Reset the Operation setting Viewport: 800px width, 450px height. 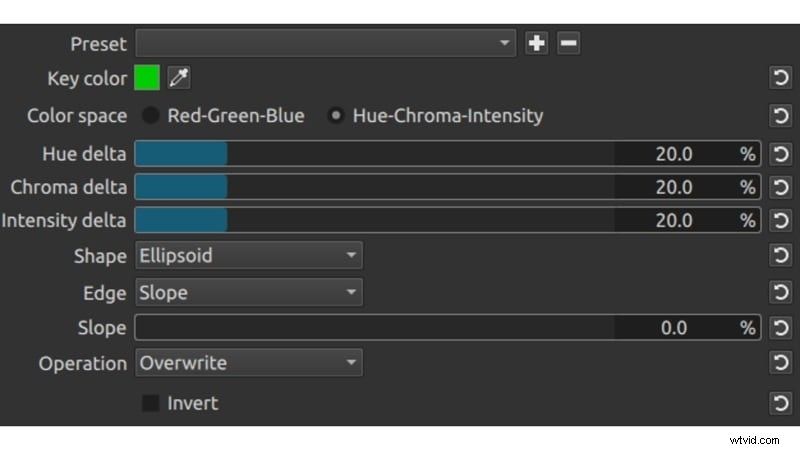pos(781,364)
